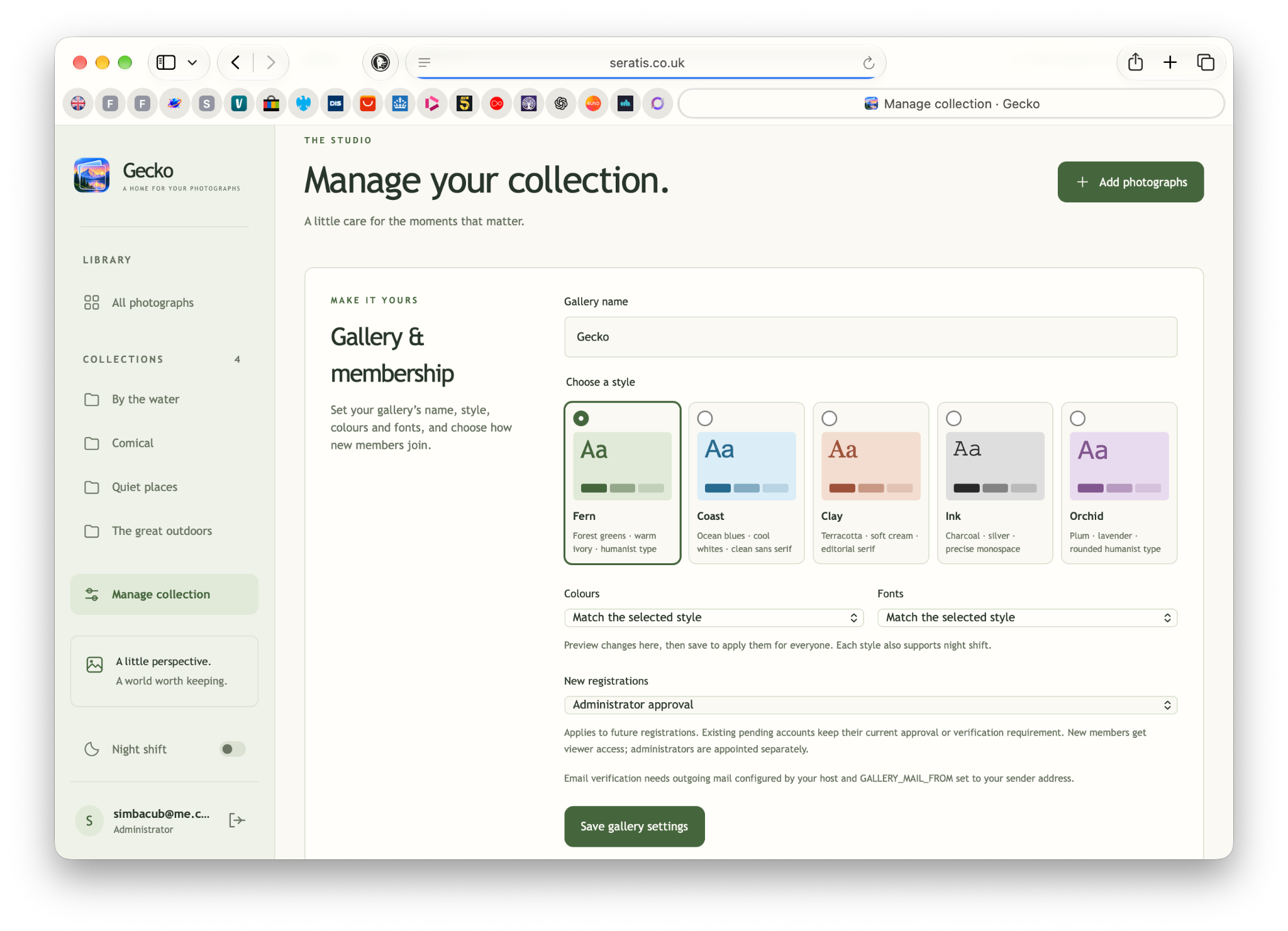Toggle the Night shift switch

[232, 749]
